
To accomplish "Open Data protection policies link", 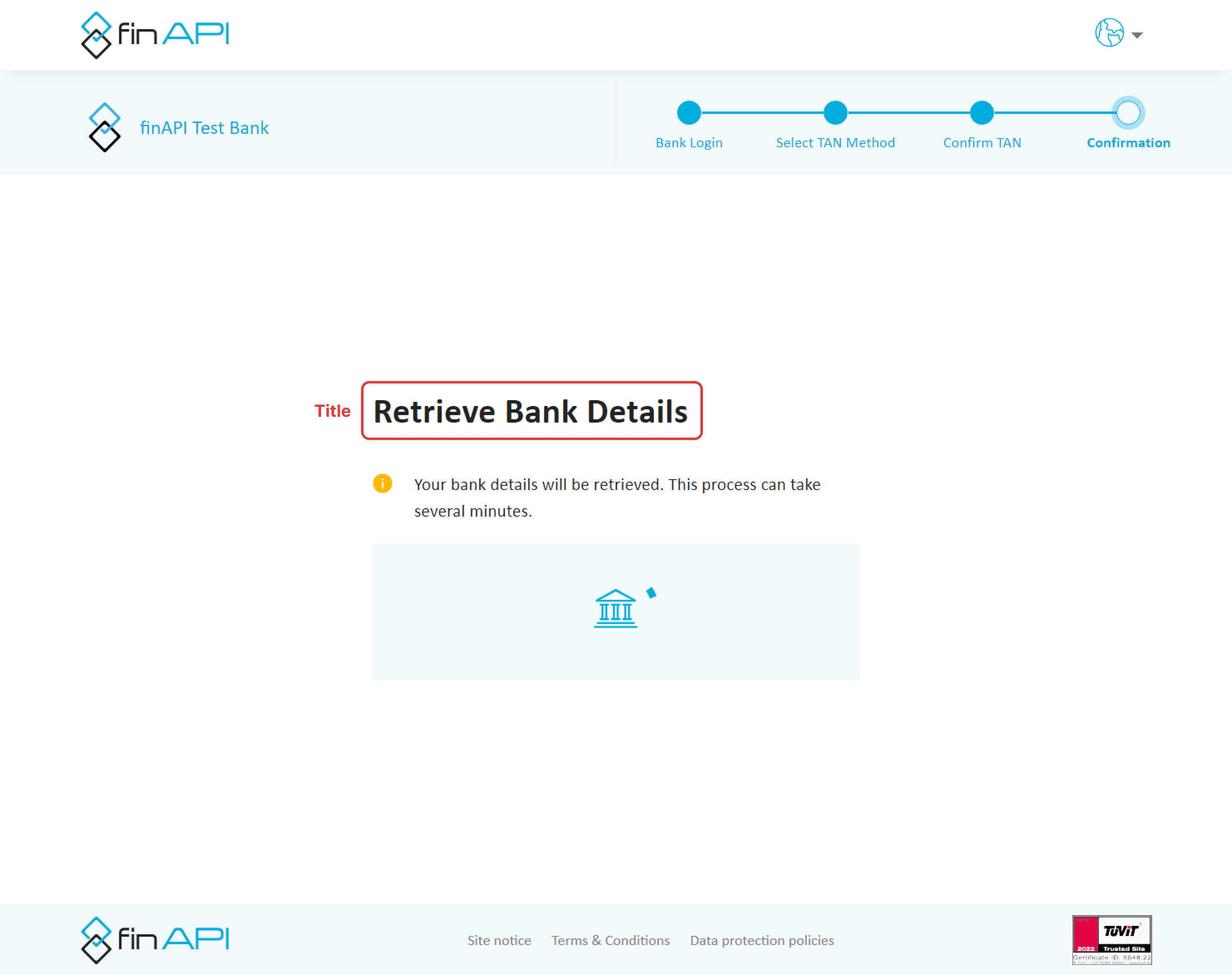I will click(761, 940).
